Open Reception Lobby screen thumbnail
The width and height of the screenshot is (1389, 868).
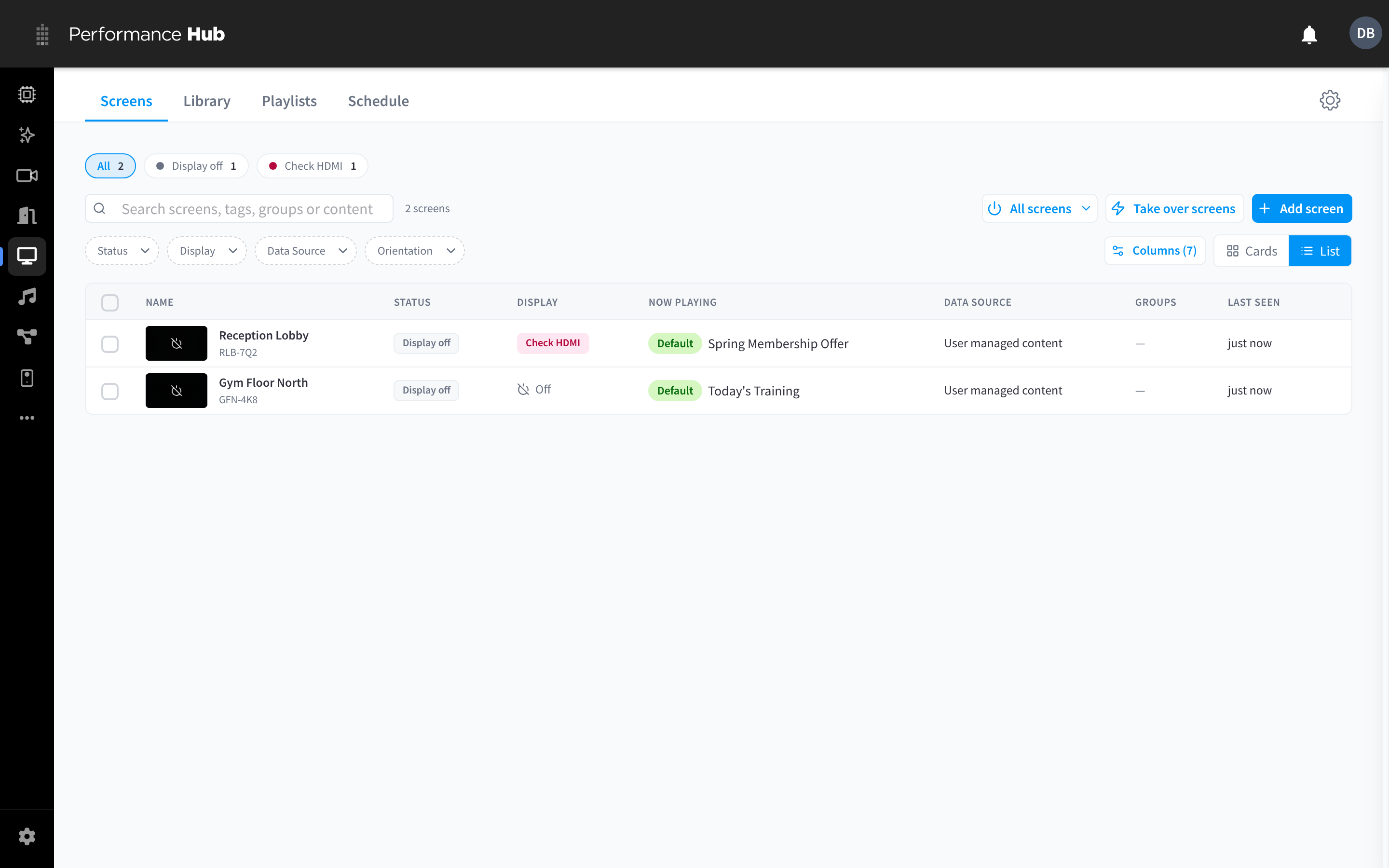pyautogui.click(x=176, y=343)
